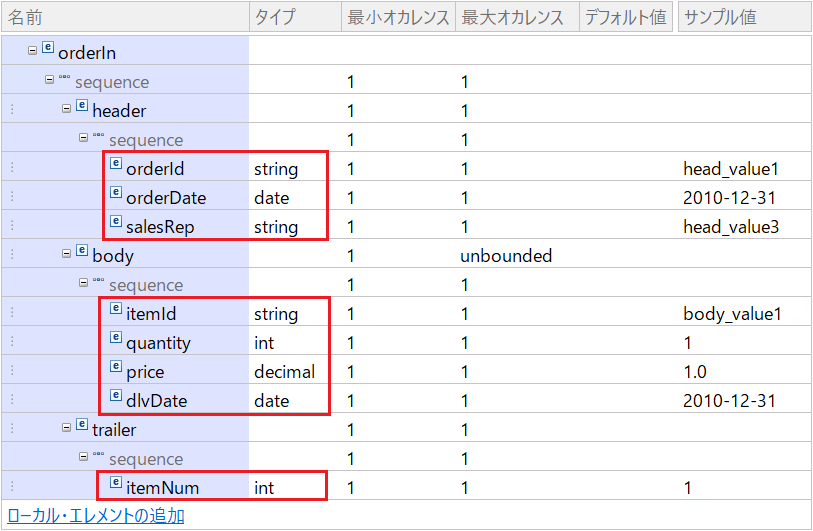Click the ローカル・エレメントの追加 link
Image resolution: width=813 pixels, height=531 pixels.
[x=96, y=515]
